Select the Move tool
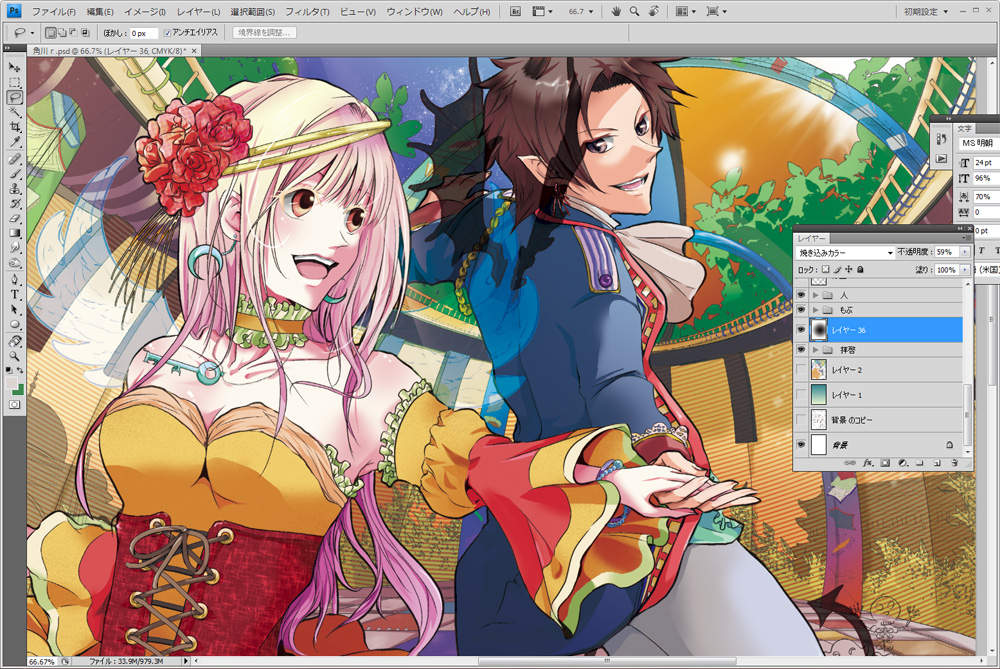 (x=14, y=67)
